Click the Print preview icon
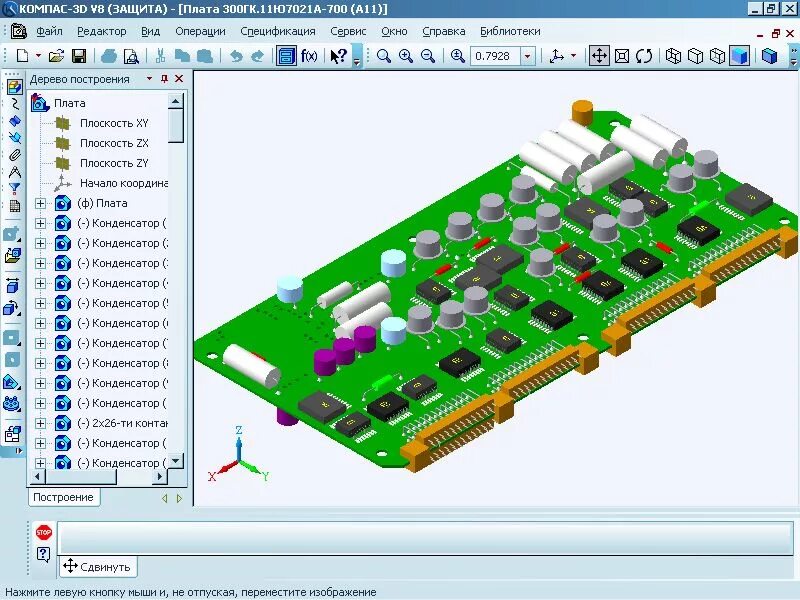800x600 pixels. coord(131,56)
